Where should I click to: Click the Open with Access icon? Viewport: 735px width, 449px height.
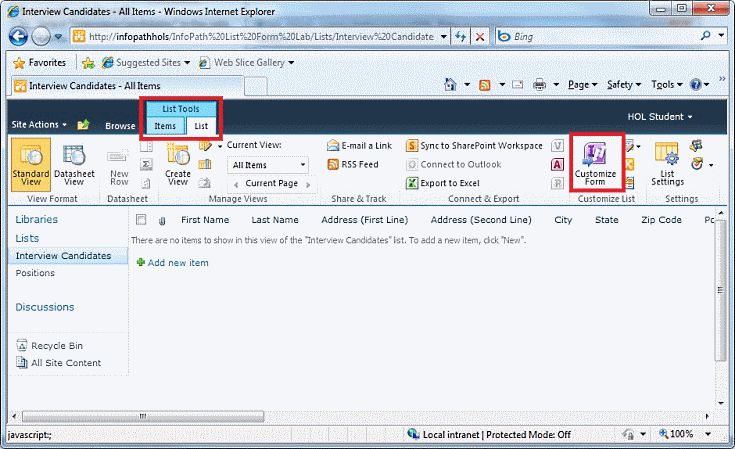pos(557,165)
